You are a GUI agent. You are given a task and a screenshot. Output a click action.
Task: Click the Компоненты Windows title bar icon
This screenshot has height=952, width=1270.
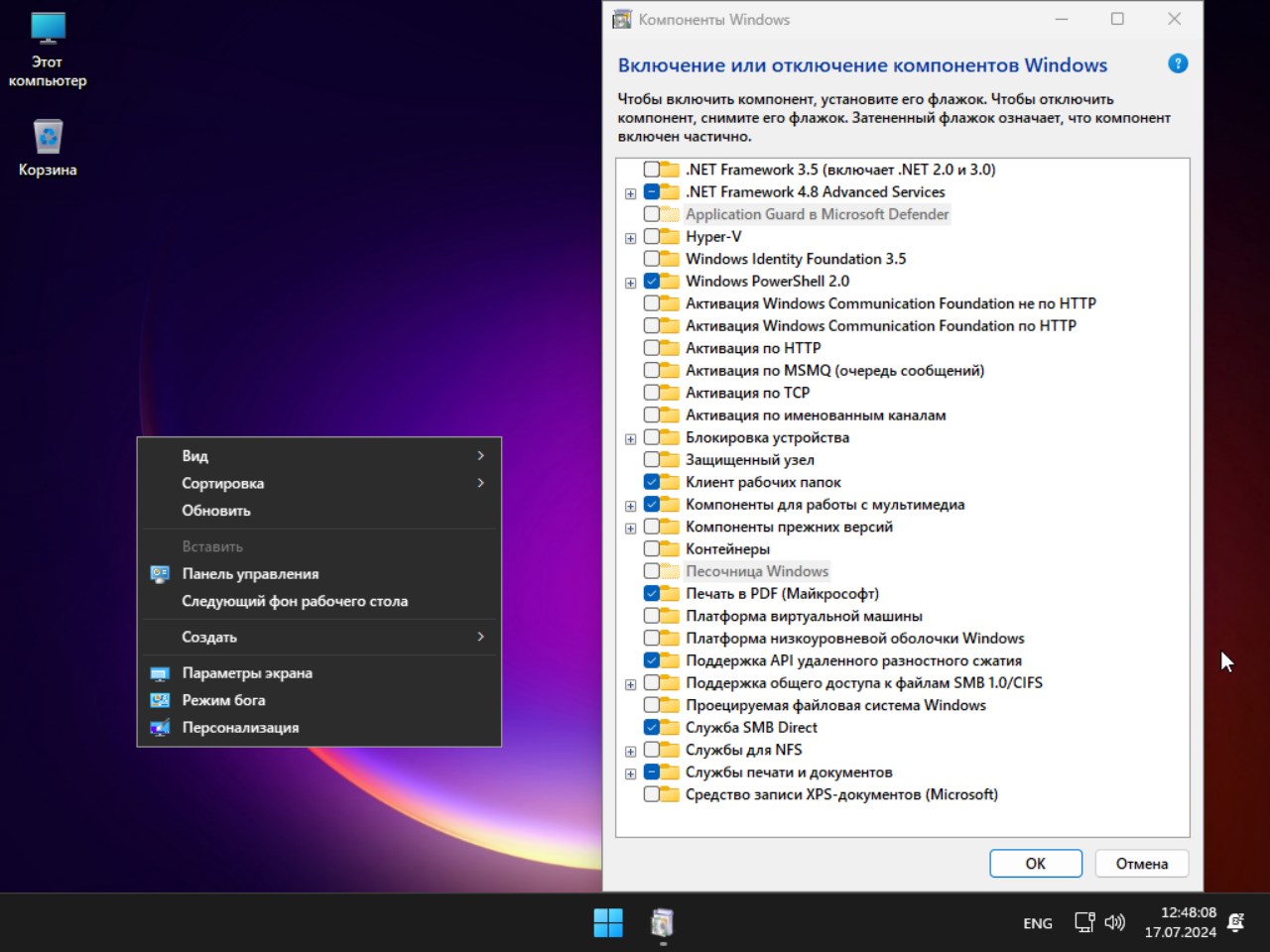pyautogui.click(x=622, y=19)
